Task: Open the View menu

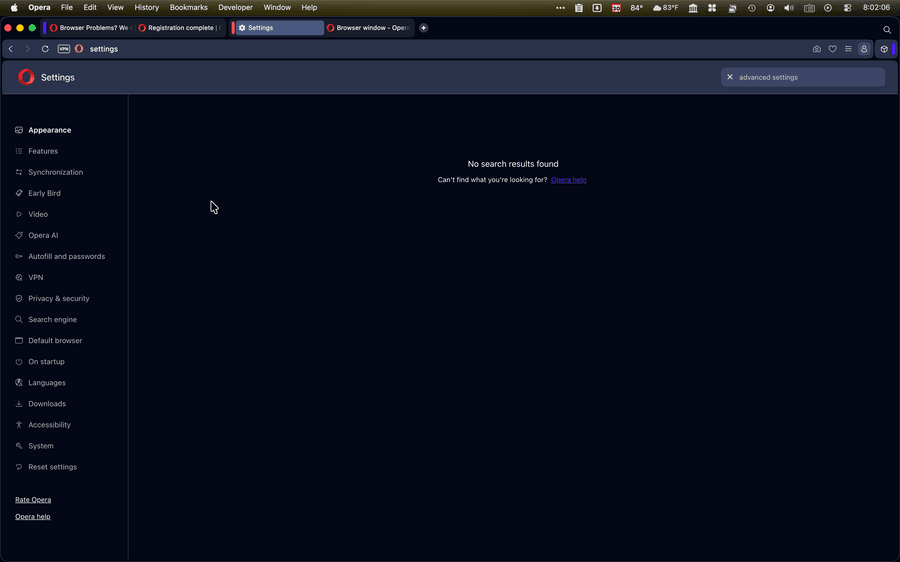Action: 115,7
